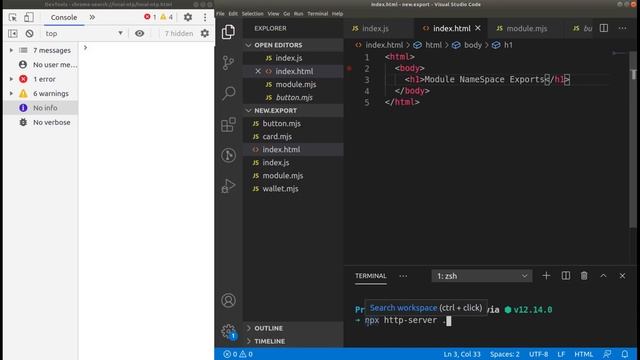Close the terminal panel
The width and height of the screenshot is (640, 360).
point(622,276)
